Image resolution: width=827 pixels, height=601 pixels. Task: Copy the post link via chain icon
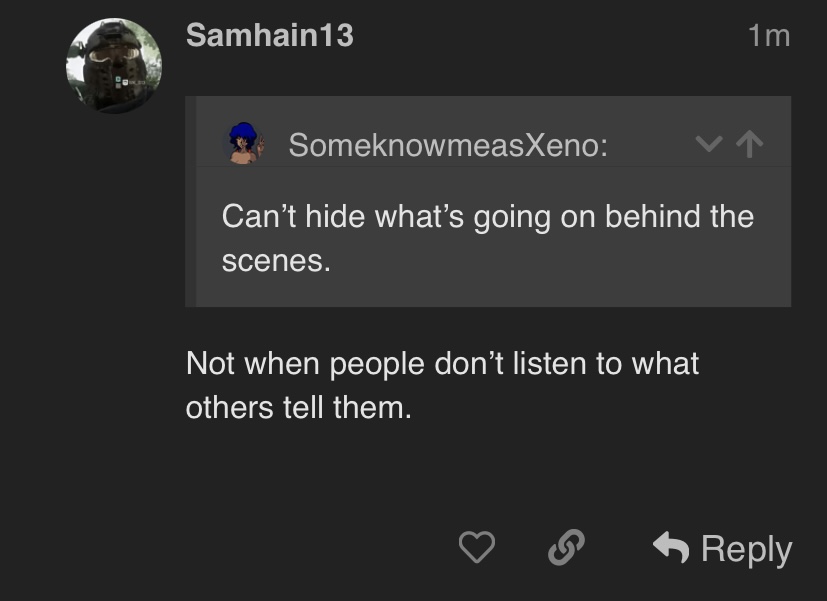point(566,547)
